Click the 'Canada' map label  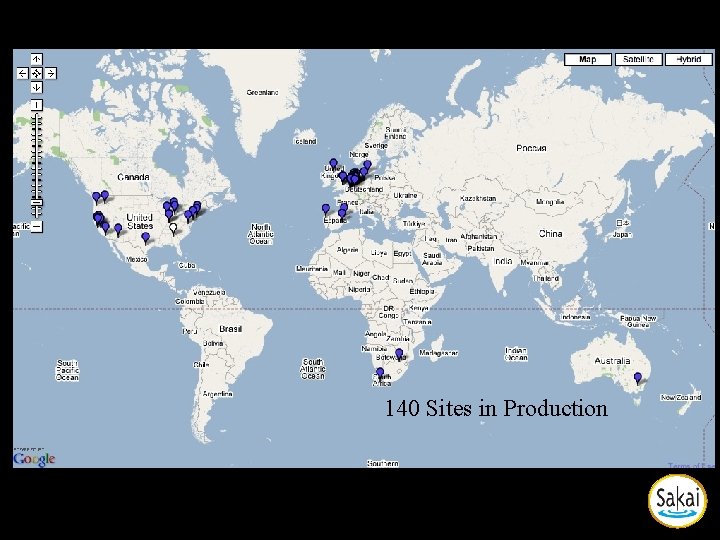coord(133,177)
